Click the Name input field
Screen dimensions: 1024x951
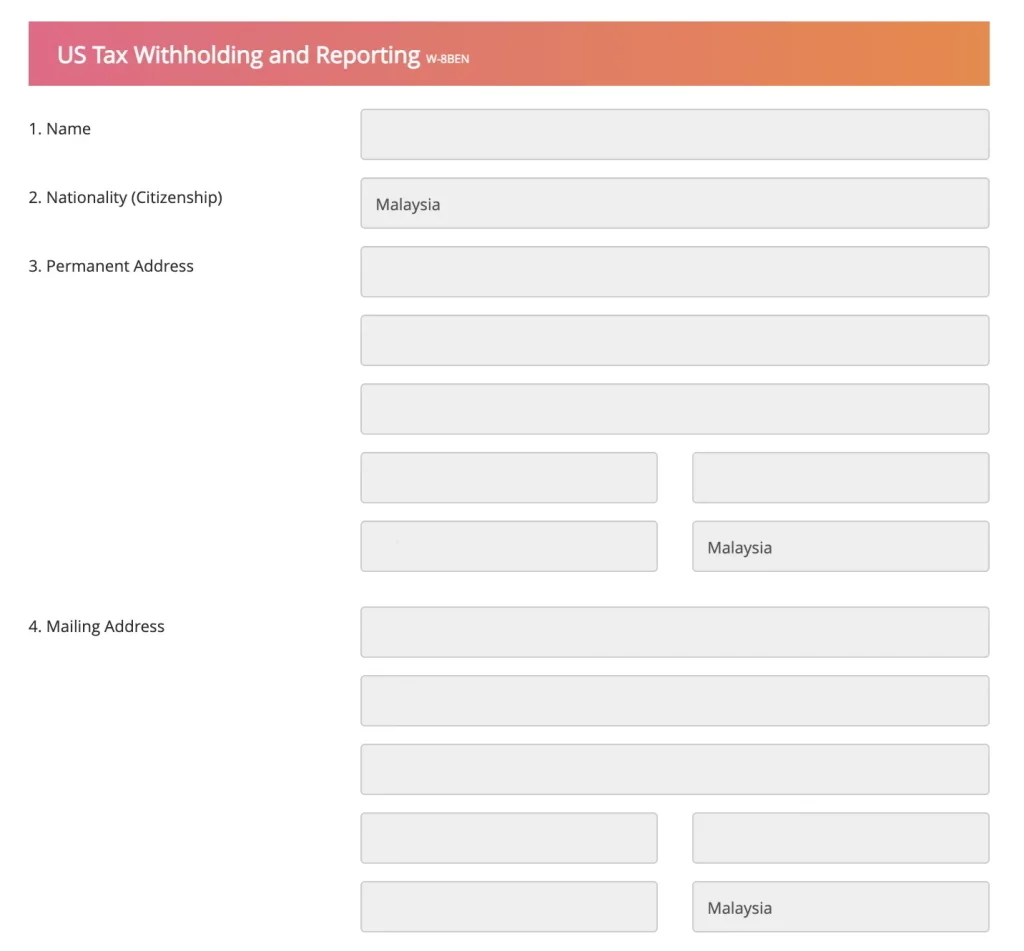(674, 135)
